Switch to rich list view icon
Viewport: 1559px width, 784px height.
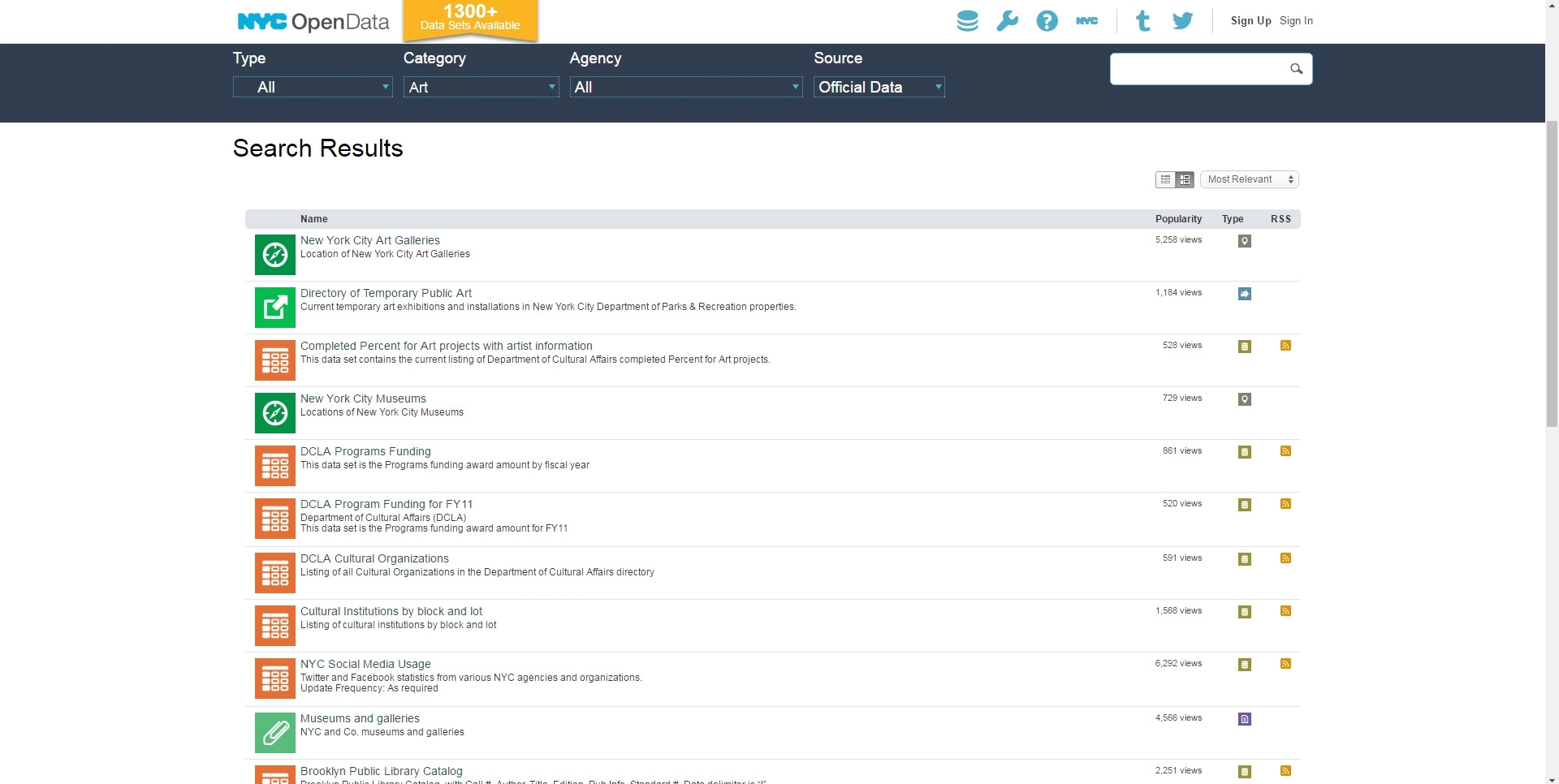click(1185, 179)
